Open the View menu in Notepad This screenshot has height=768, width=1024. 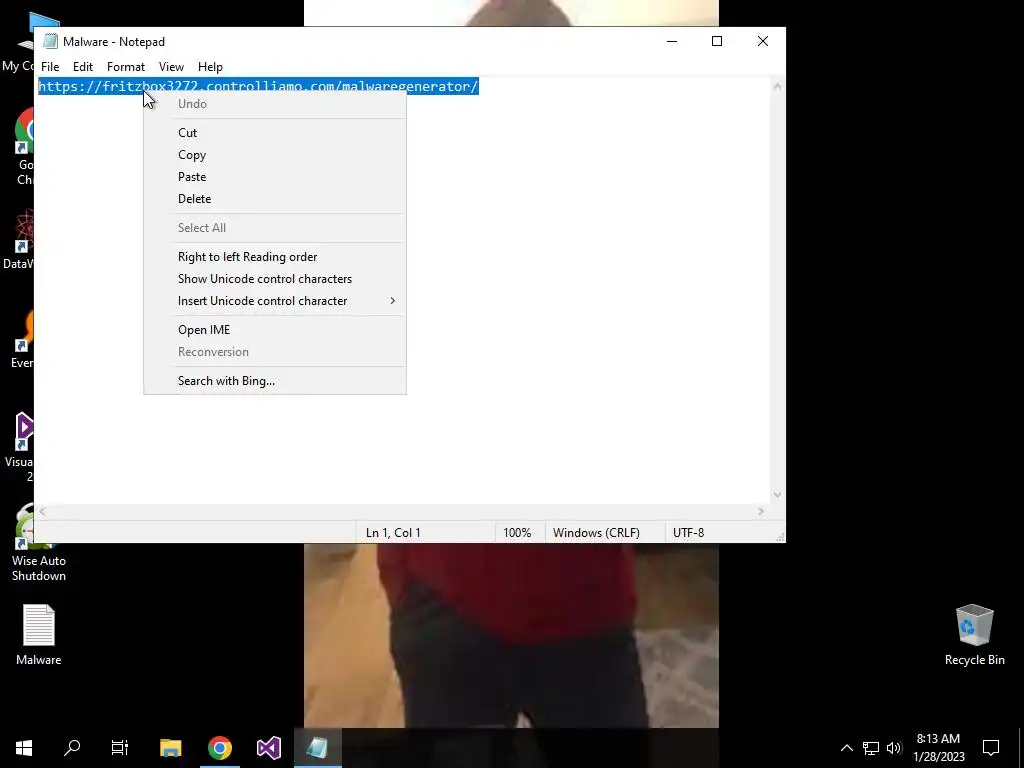(x=171, y=67)
